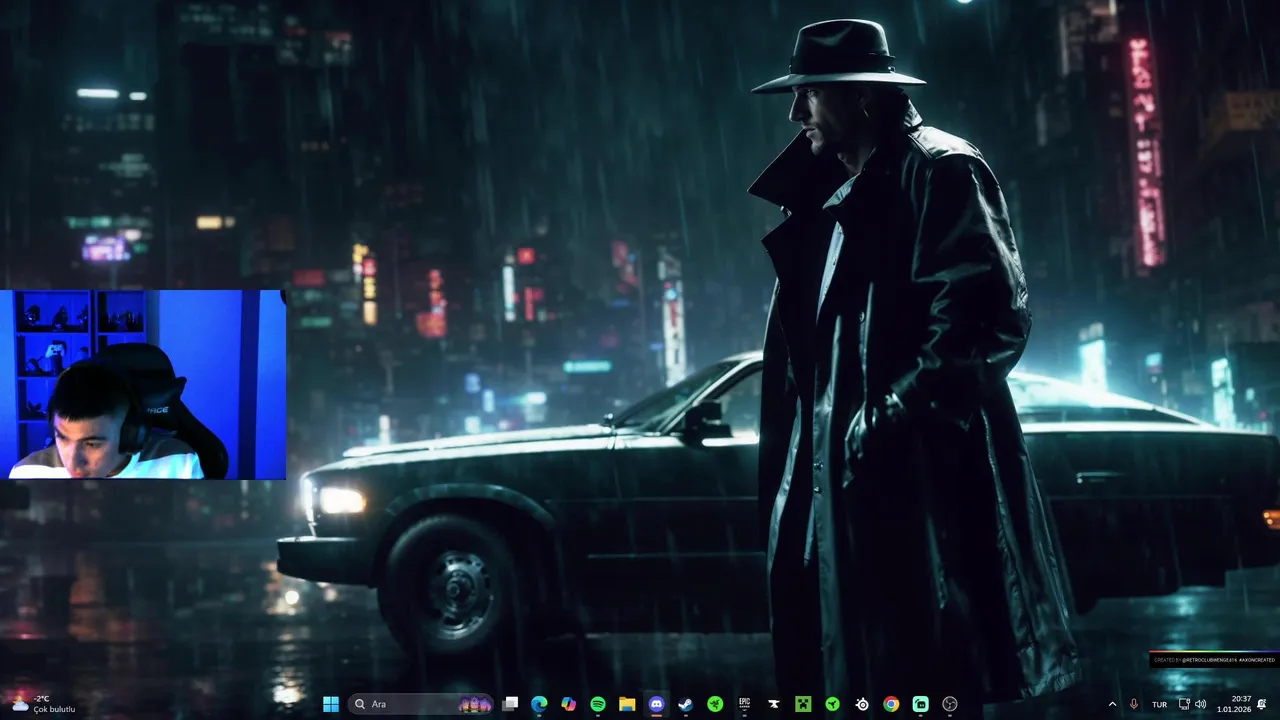Image resolution: width=1280 pixels, height=720 pixels.
Task: Open Razer Synapse from the taskbar
Action: click(715, 704)
